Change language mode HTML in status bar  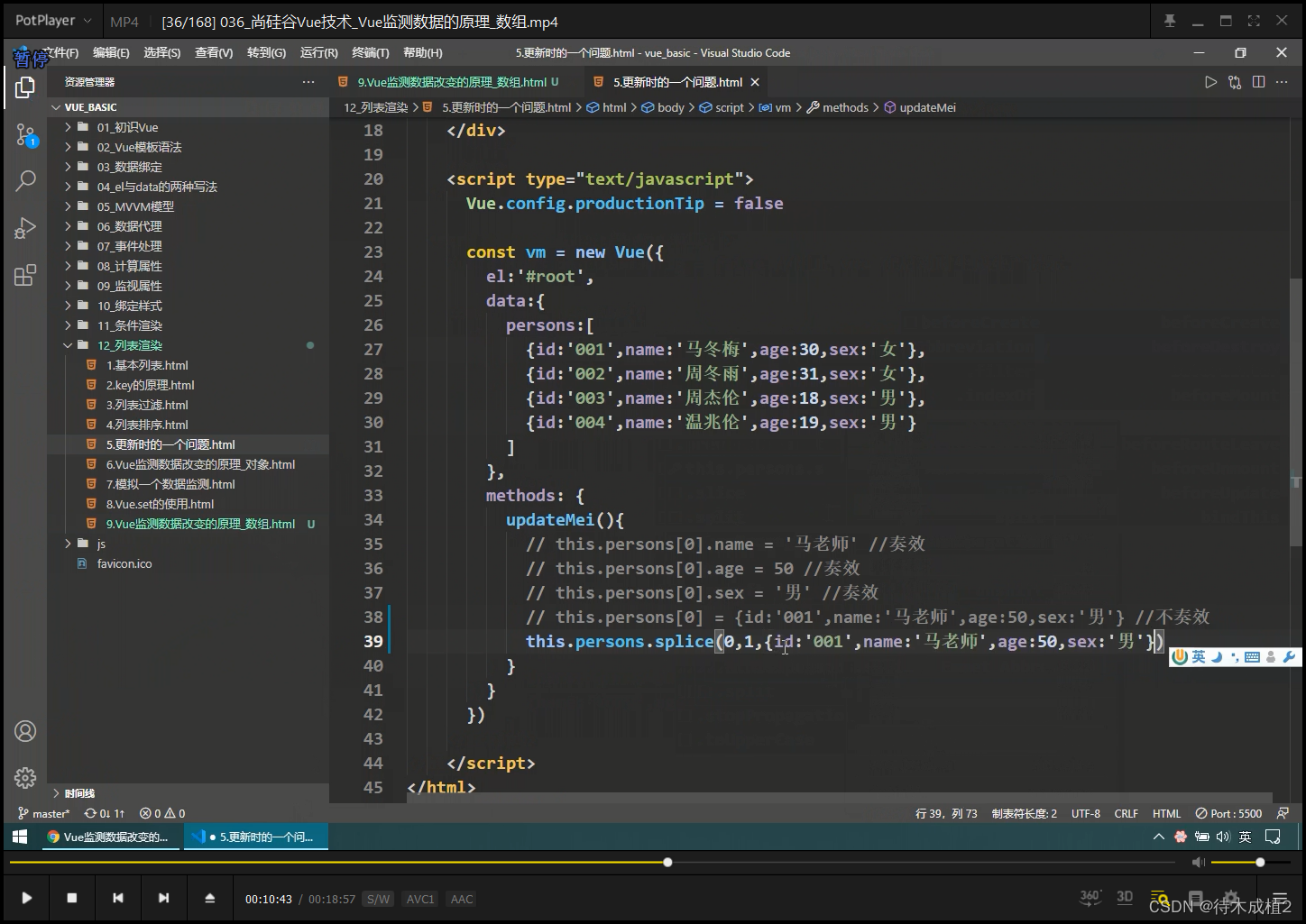1166,813
